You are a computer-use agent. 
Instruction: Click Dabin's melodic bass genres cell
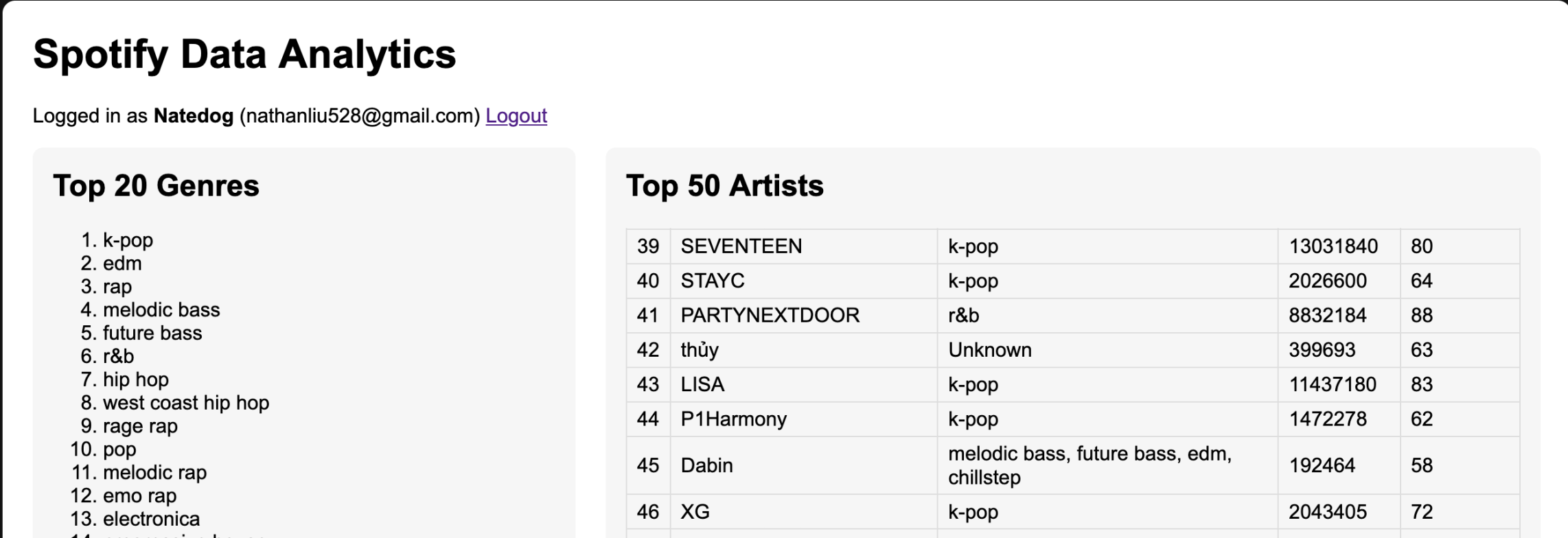coord(1089,465)
